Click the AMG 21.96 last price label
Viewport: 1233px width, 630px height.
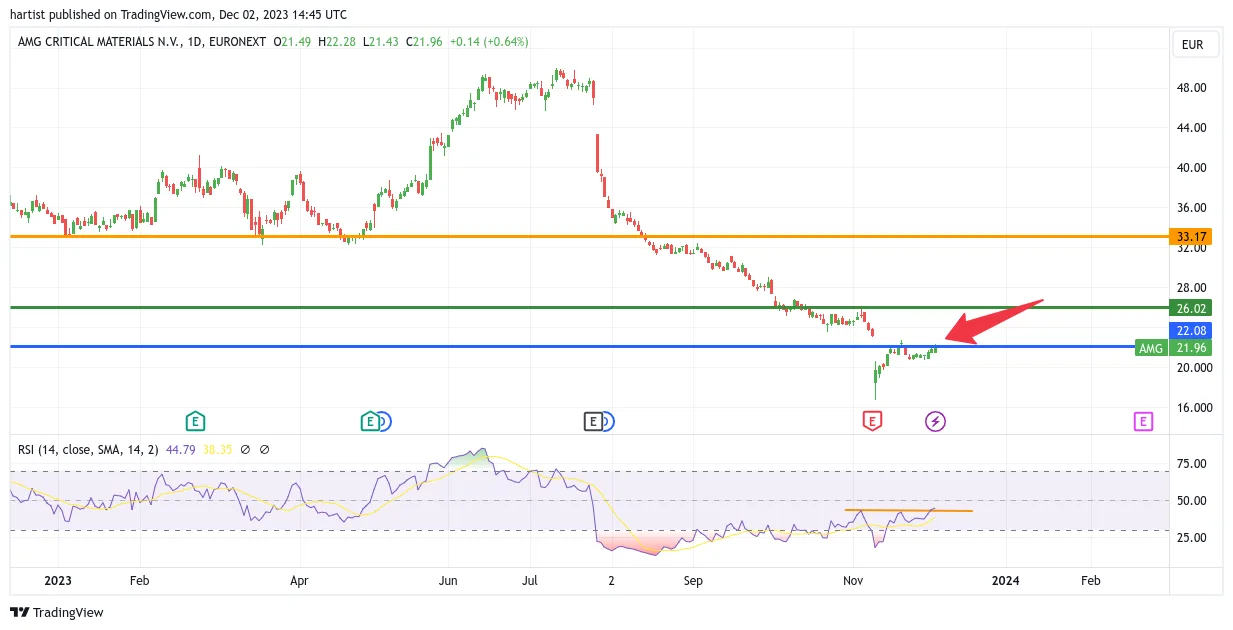coord(1174,348)
